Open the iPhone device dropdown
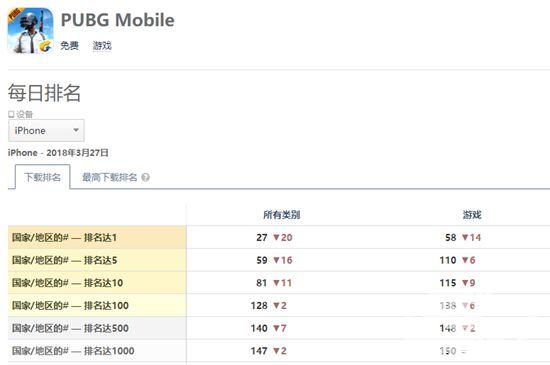 coord(46,130)
